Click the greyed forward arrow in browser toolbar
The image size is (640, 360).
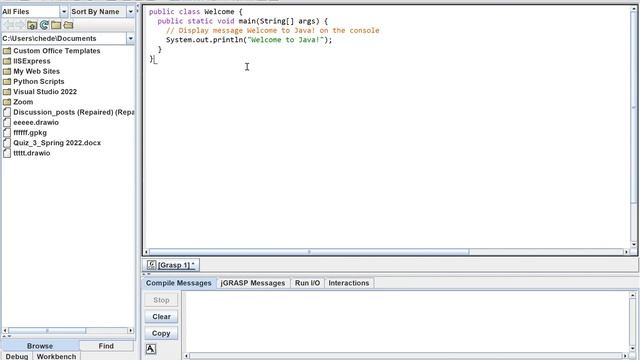coord(20,25)
